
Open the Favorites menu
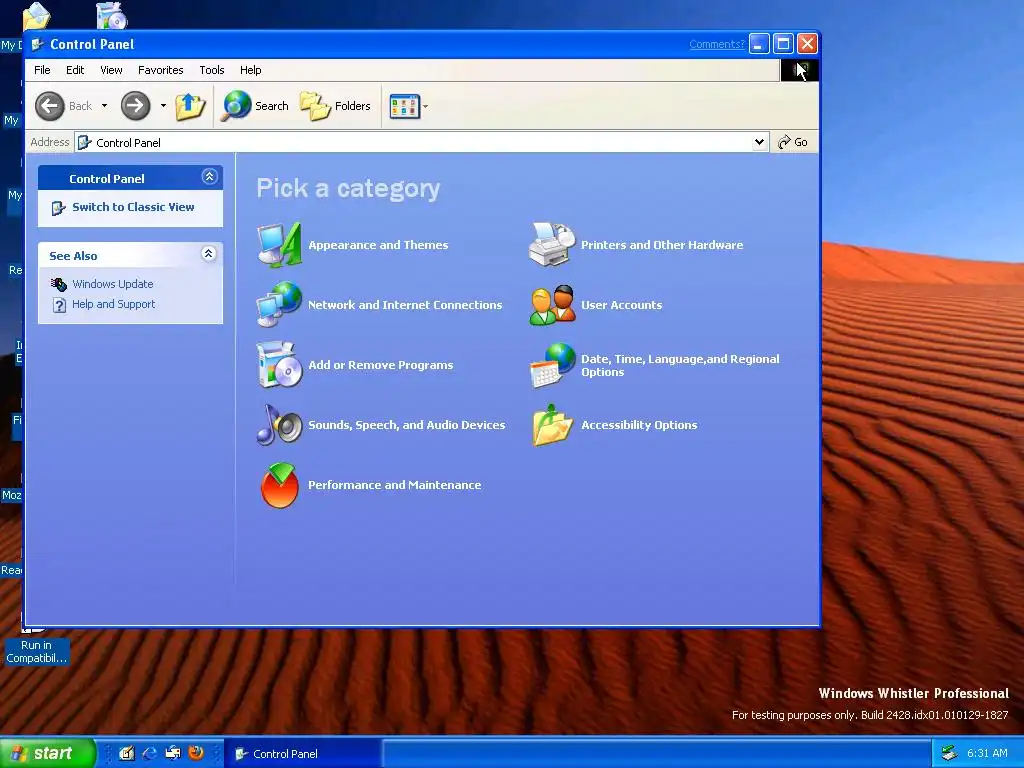pos(161,70)
